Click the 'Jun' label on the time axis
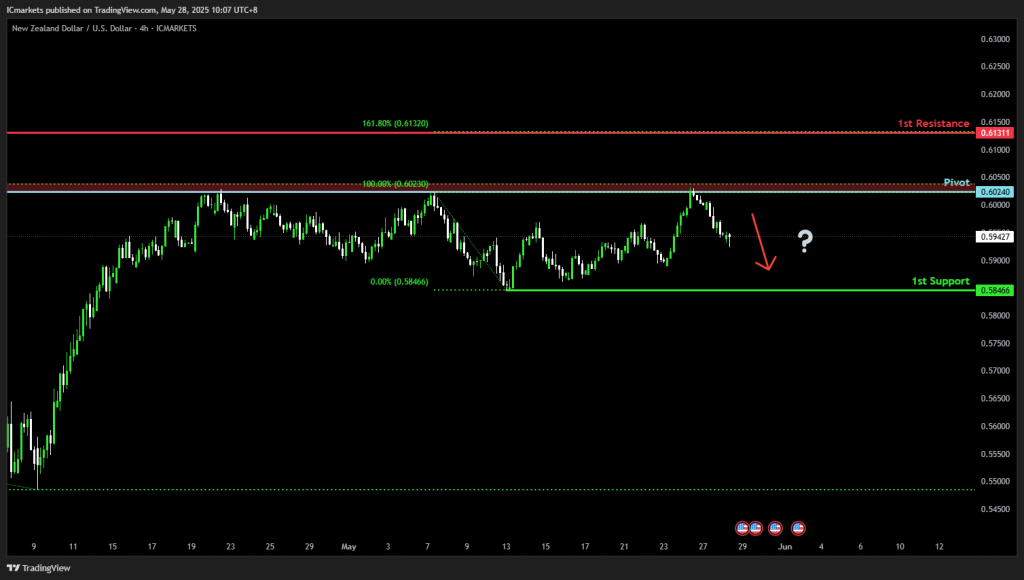 tap(785, 547)
